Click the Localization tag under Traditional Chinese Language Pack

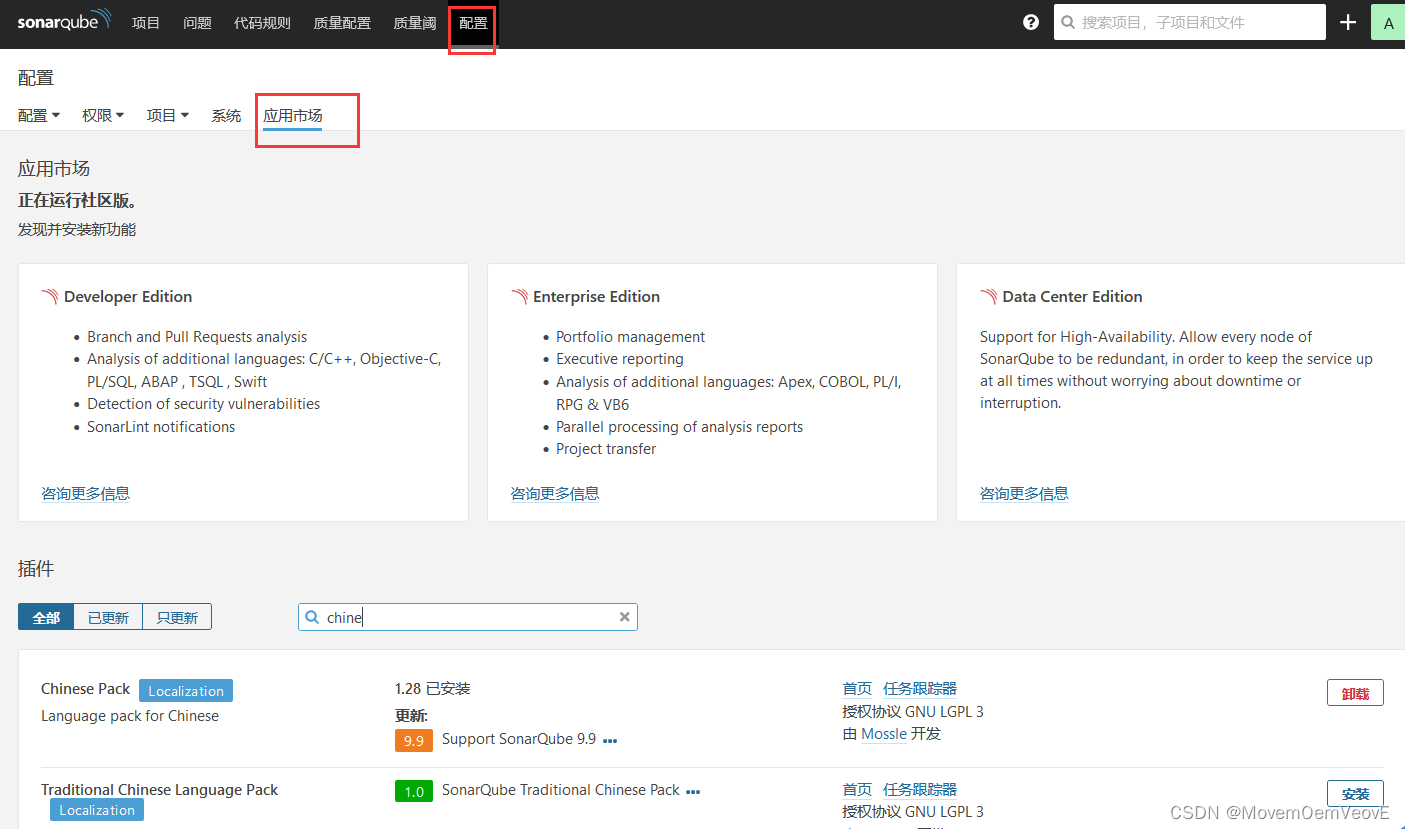click(x=97, y=810)
